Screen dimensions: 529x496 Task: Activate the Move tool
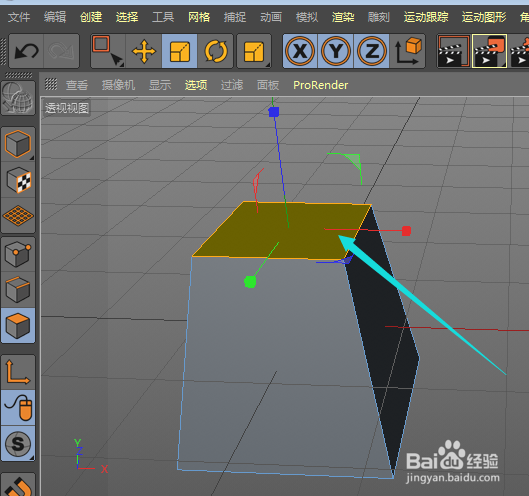[x=144, y=51]
